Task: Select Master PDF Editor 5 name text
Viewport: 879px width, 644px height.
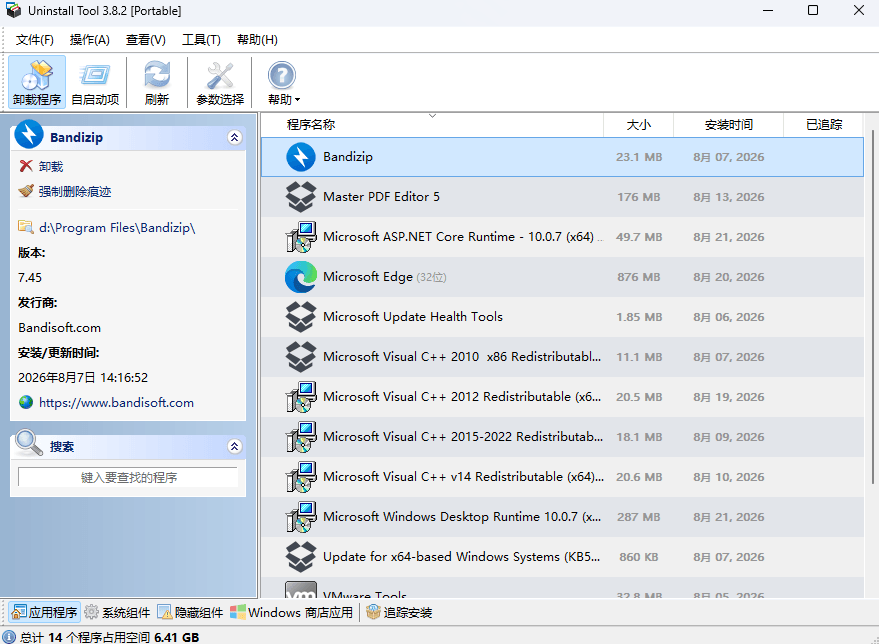Action: pos(381,197)
